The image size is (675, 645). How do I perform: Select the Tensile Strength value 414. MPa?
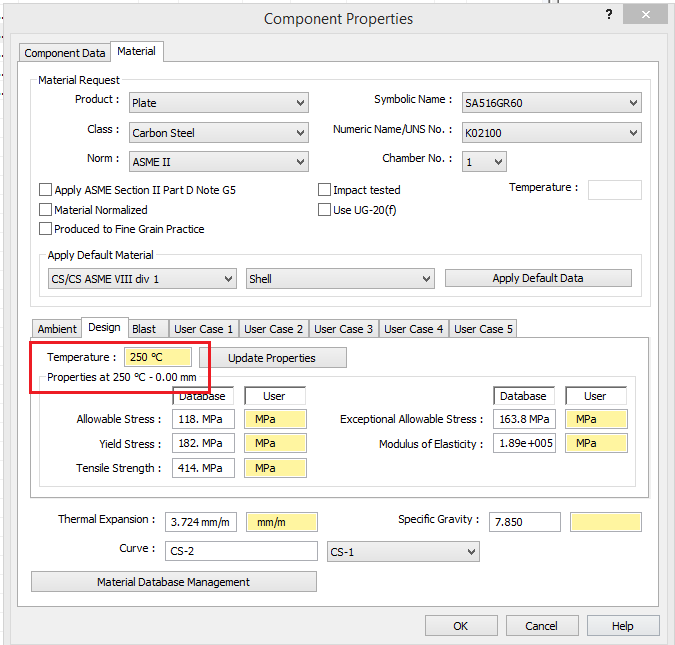point(203,468)
